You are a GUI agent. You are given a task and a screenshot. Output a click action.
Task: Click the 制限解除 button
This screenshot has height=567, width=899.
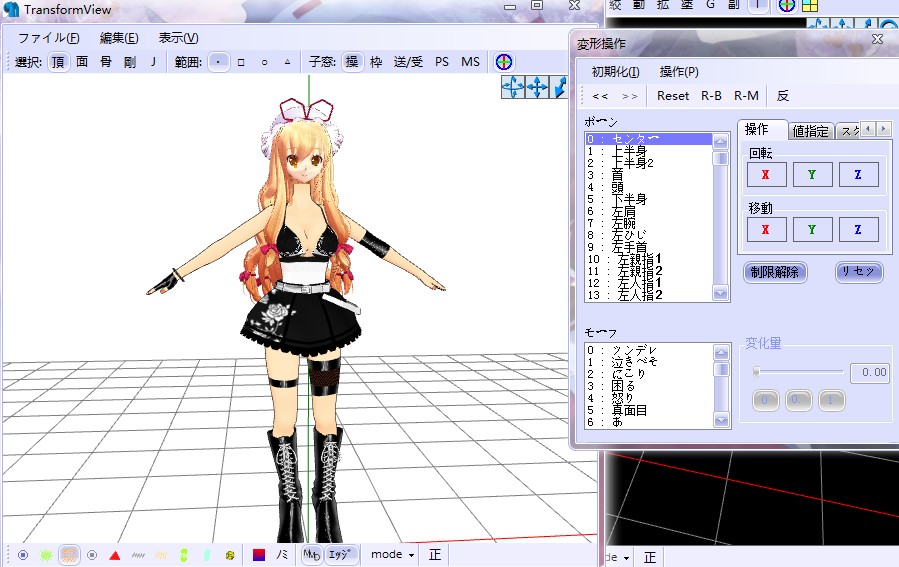pyautogui.click(x=775, y=272)
